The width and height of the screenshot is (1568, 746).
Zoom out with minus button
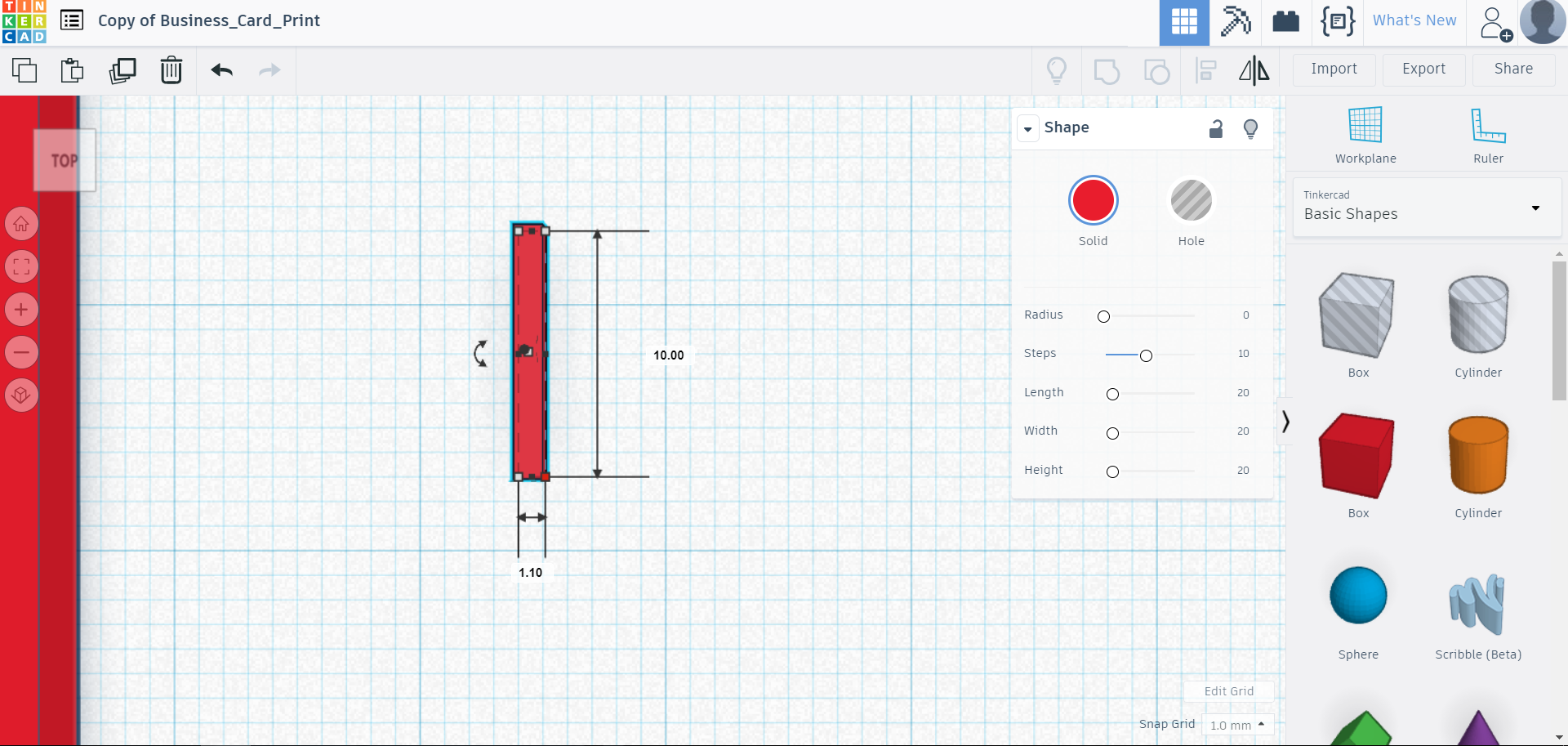click(22, 352)
